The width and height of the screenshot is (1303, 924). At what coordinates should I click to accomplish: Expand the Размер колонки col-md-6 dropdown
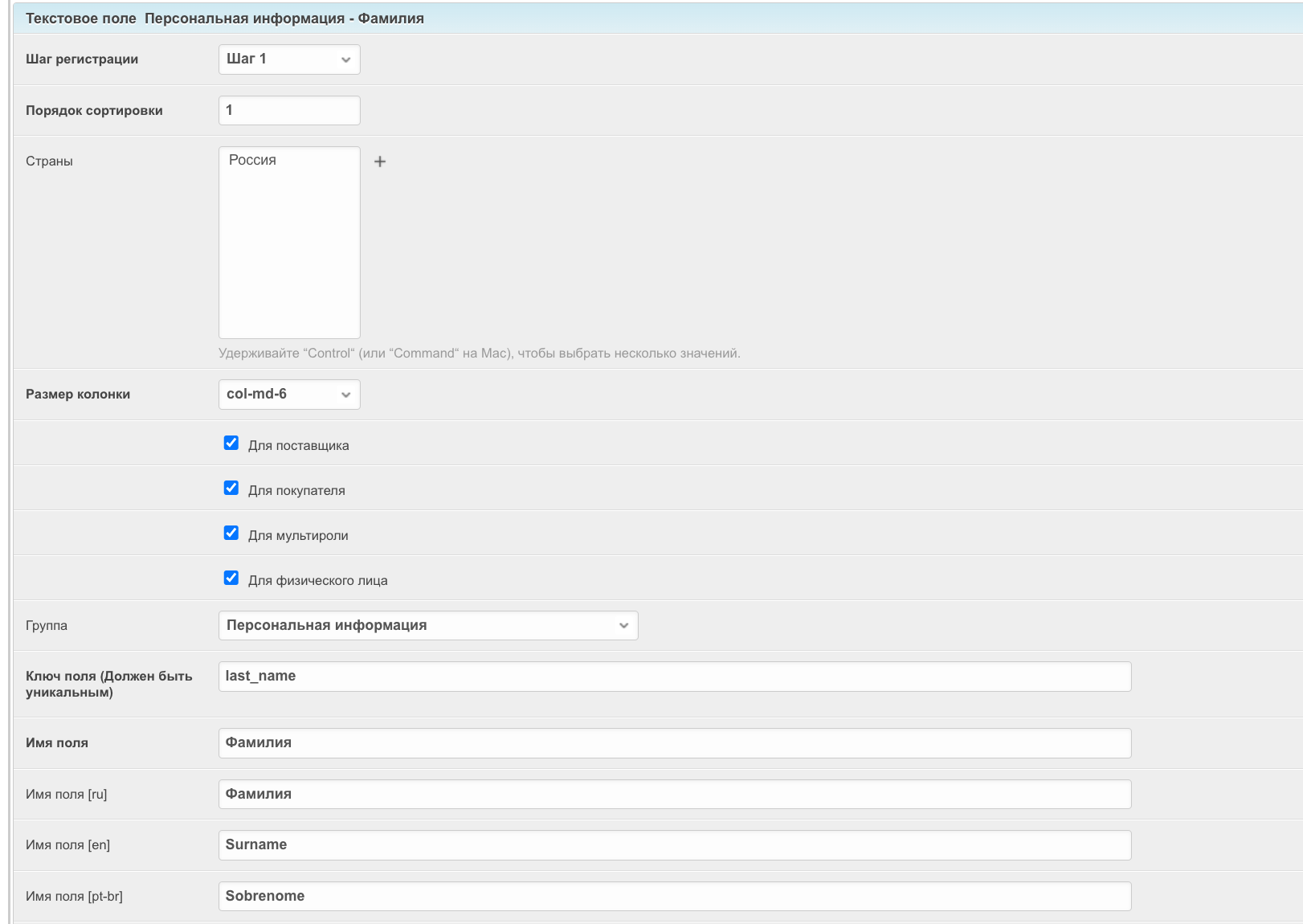[289, 395]
